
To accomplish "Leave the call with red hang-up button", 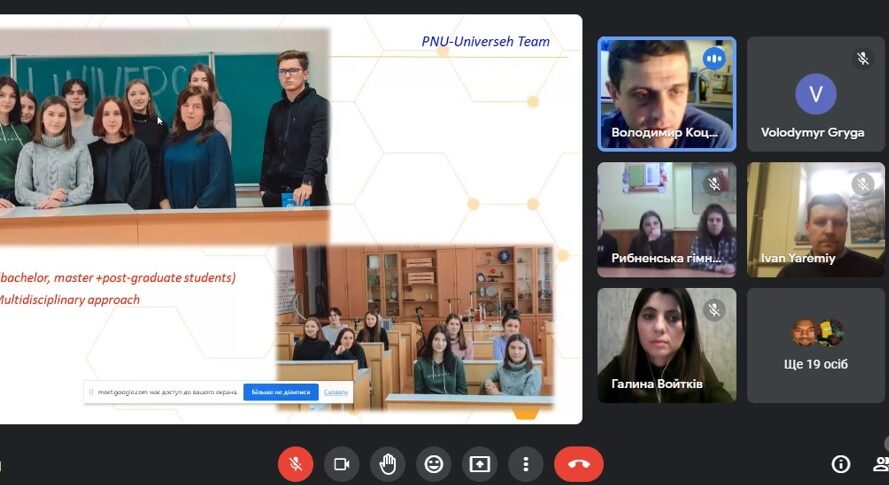I will coord(578,464).
